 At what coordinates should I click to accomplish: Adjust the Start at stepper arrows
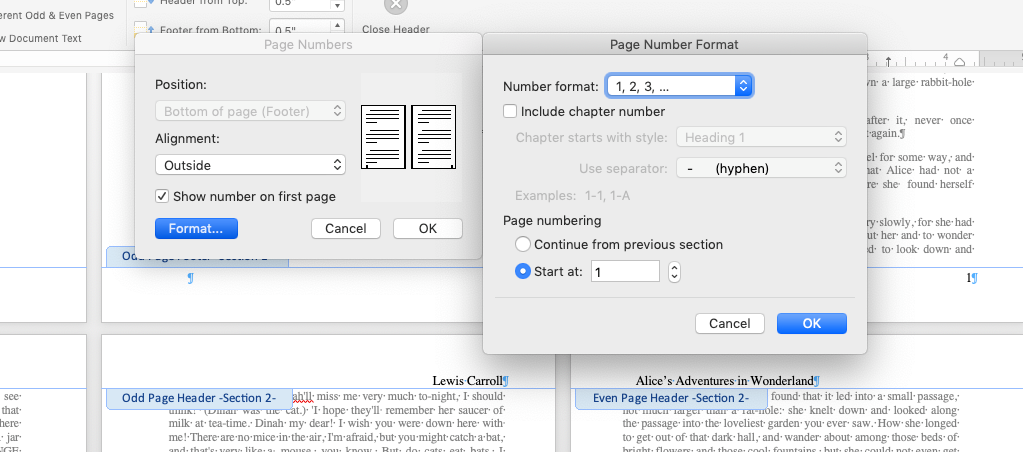pos(675,271)
